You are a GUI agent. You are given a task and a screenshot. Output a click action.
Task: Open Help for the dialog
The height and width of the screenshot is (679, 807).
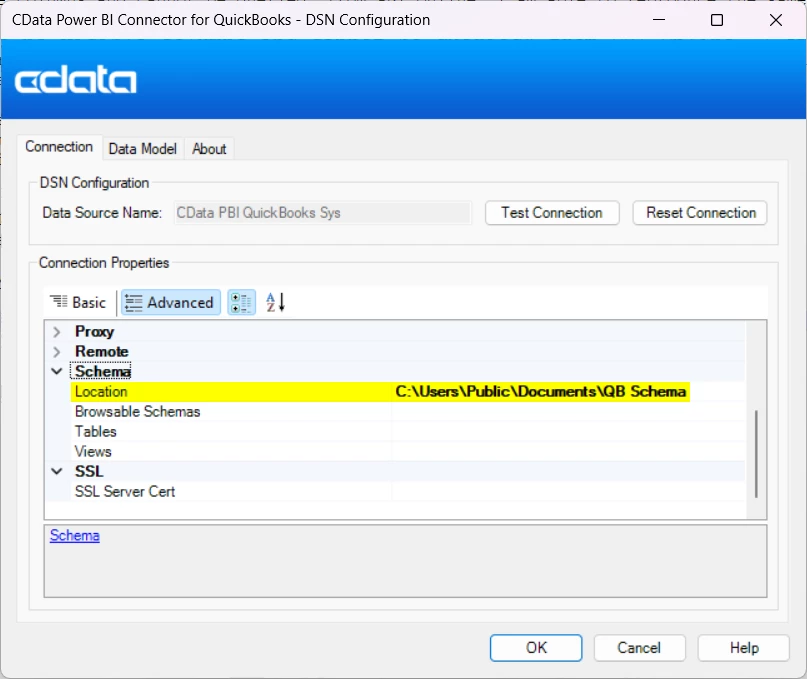[744, 648]
